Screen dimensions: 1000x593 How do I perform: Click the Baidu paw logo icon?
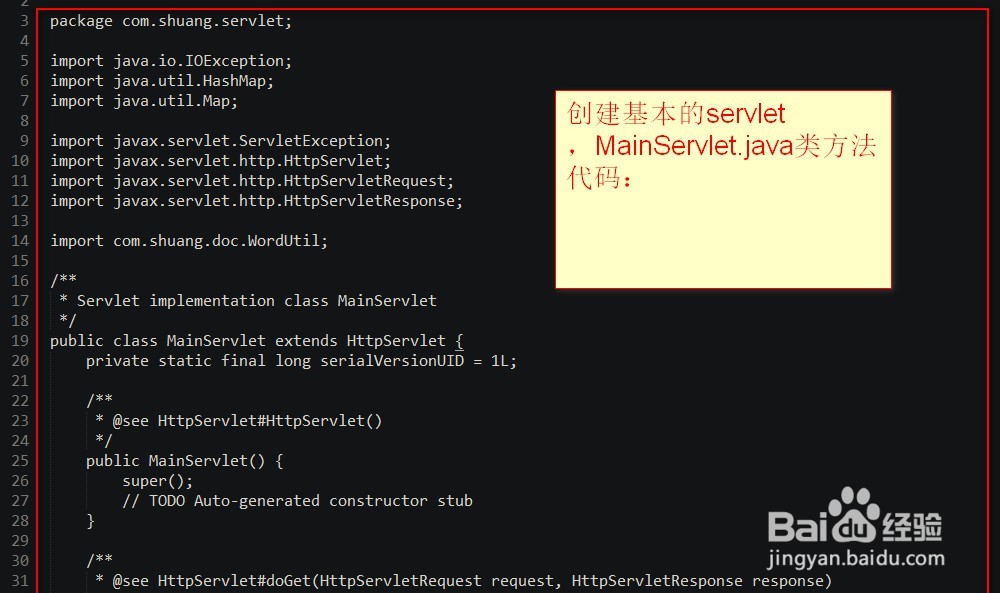(854, 514)
